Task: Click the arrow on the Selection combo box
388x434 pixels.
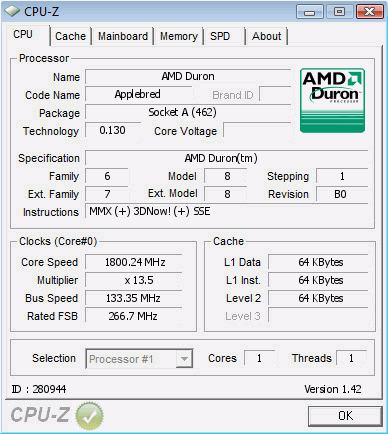Action: click(x=184, y=359)
